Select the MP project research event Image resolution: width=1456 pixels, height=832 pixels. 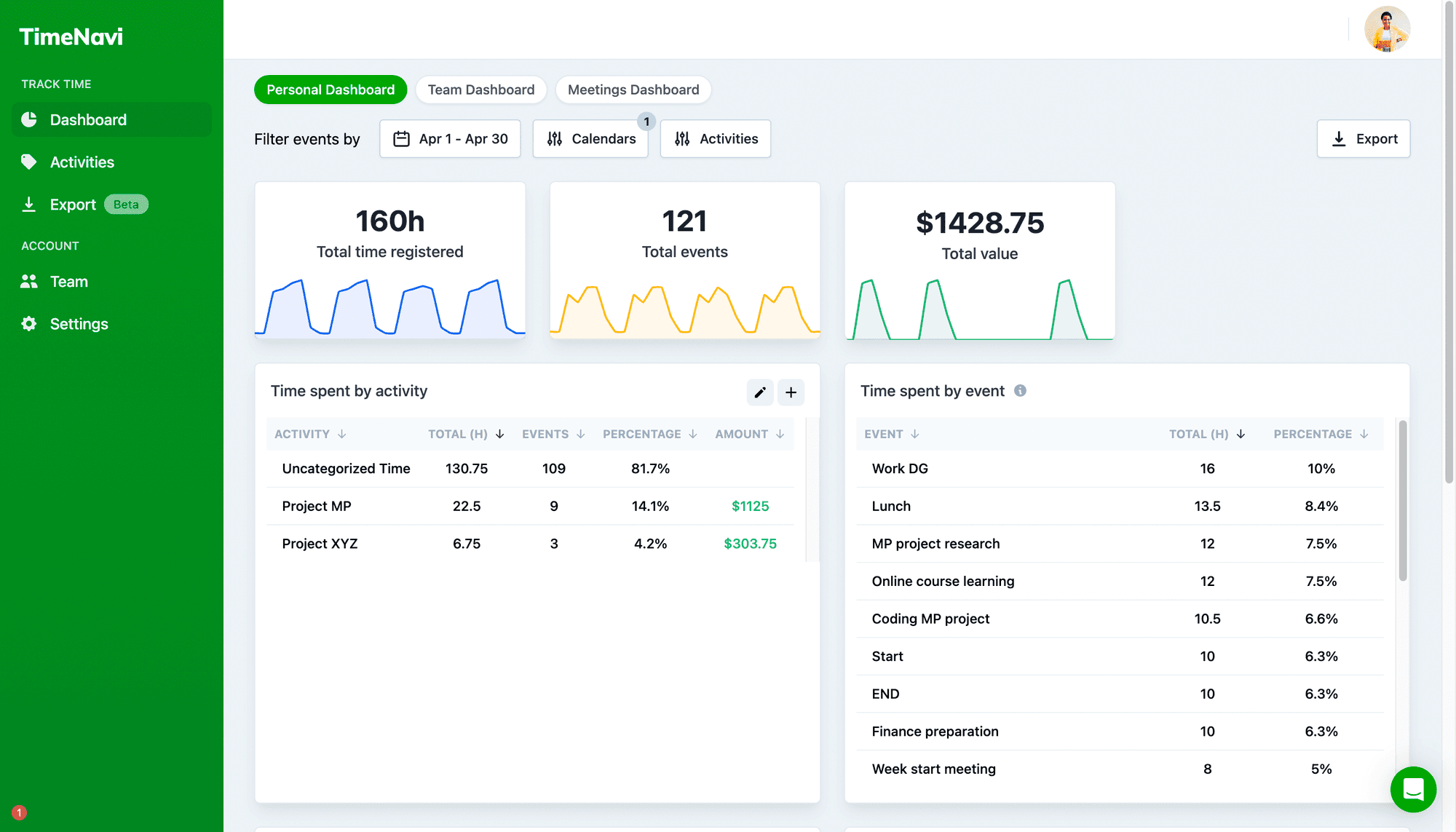pyautogui.click(x=1120, y=544)
